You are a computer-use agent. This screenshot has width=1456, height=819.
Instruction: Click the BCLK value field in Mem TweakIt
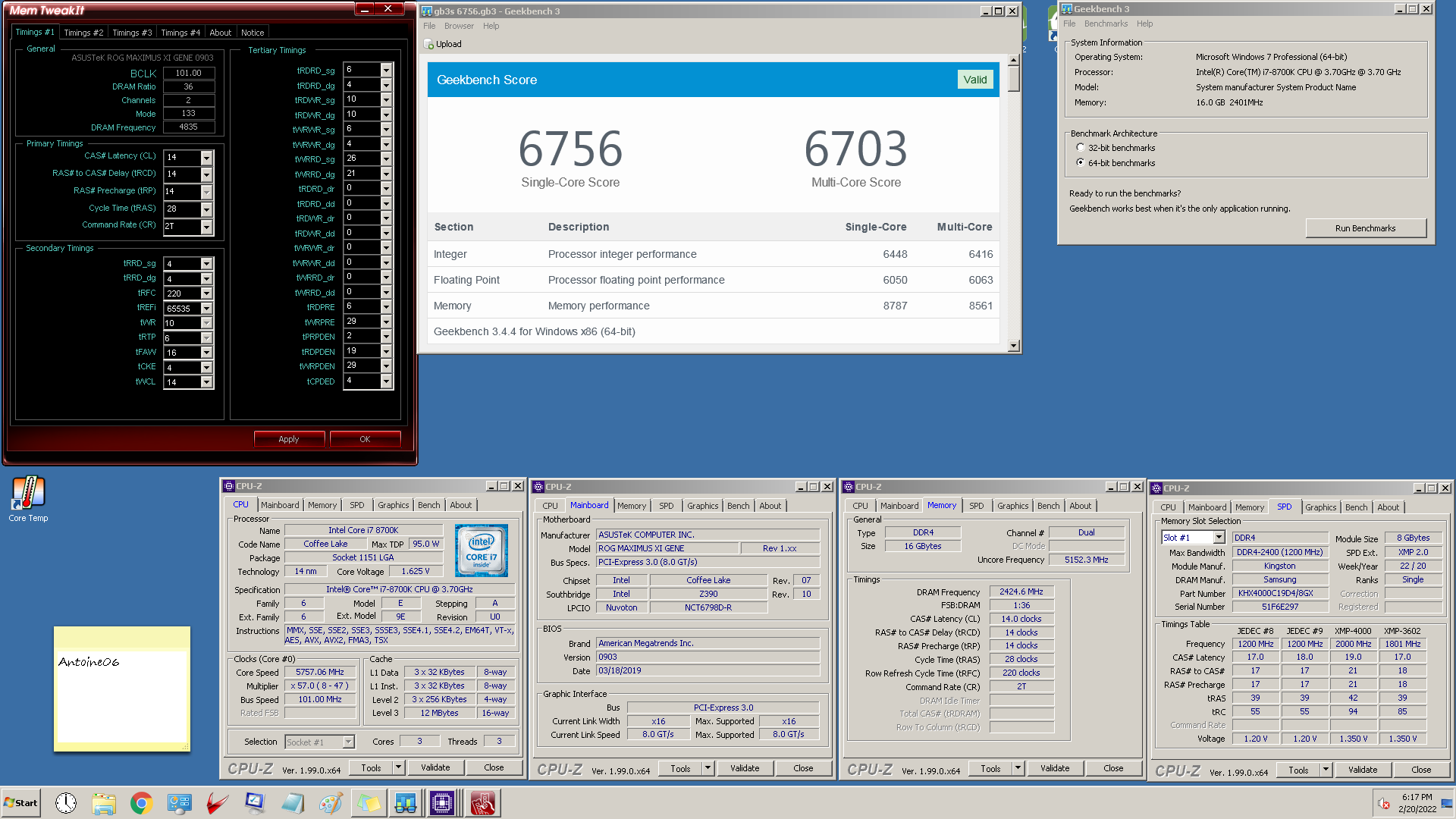coord(189,74)
